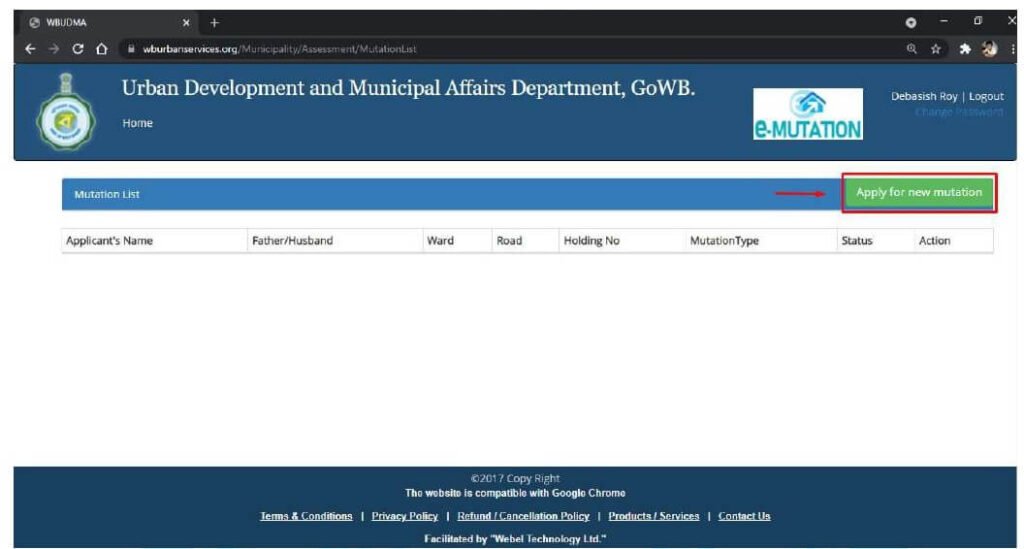Click the Mutation List panel header

pyautogui.click(x=451, y=194)
